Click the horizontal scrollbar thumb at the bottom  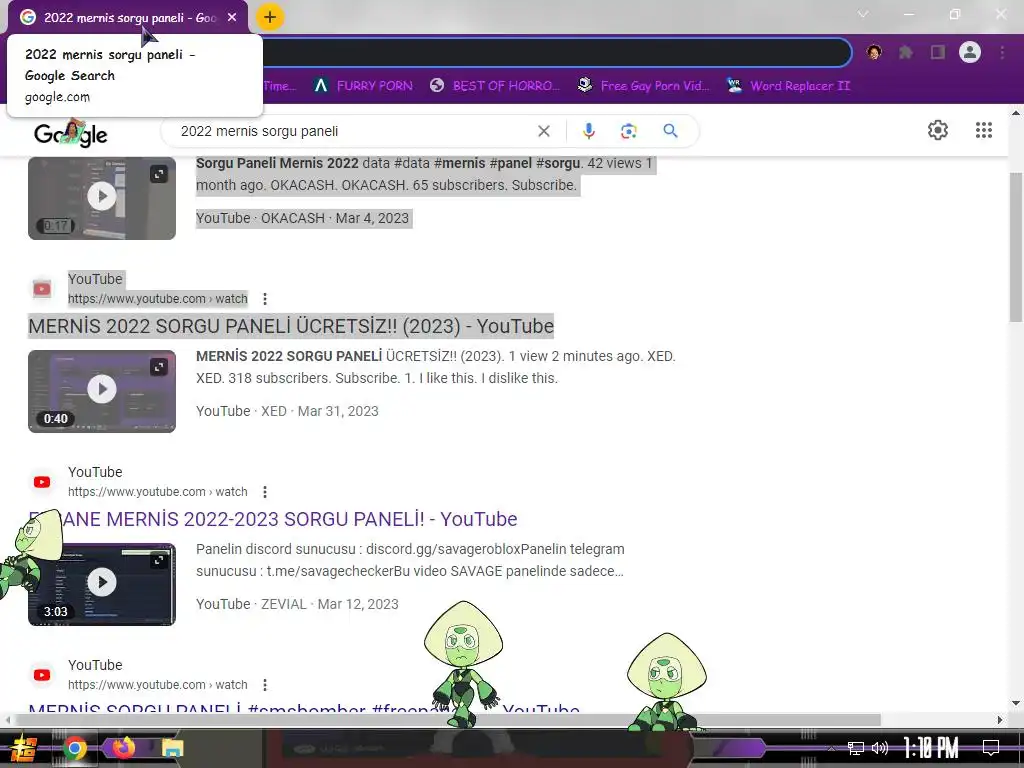[447, 720]
